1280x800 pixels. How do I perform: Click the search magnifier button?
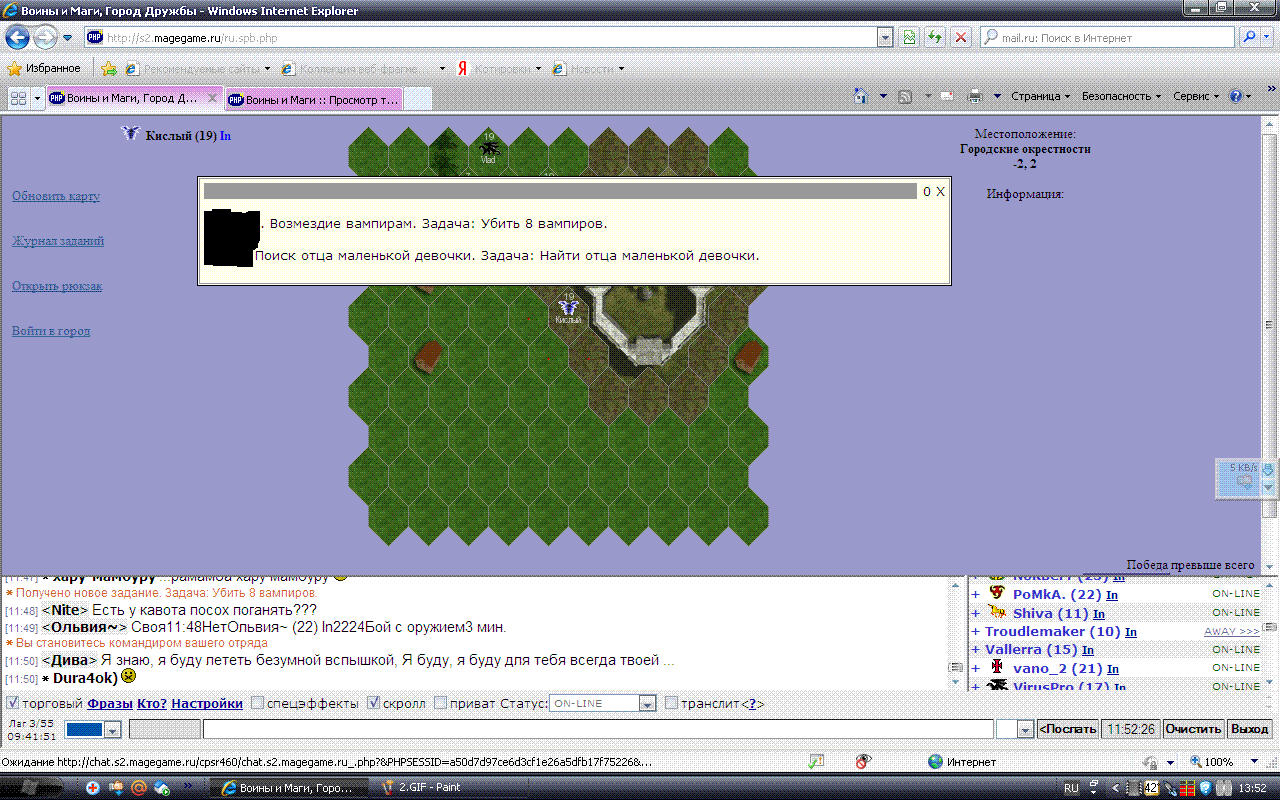point(1250,38)
